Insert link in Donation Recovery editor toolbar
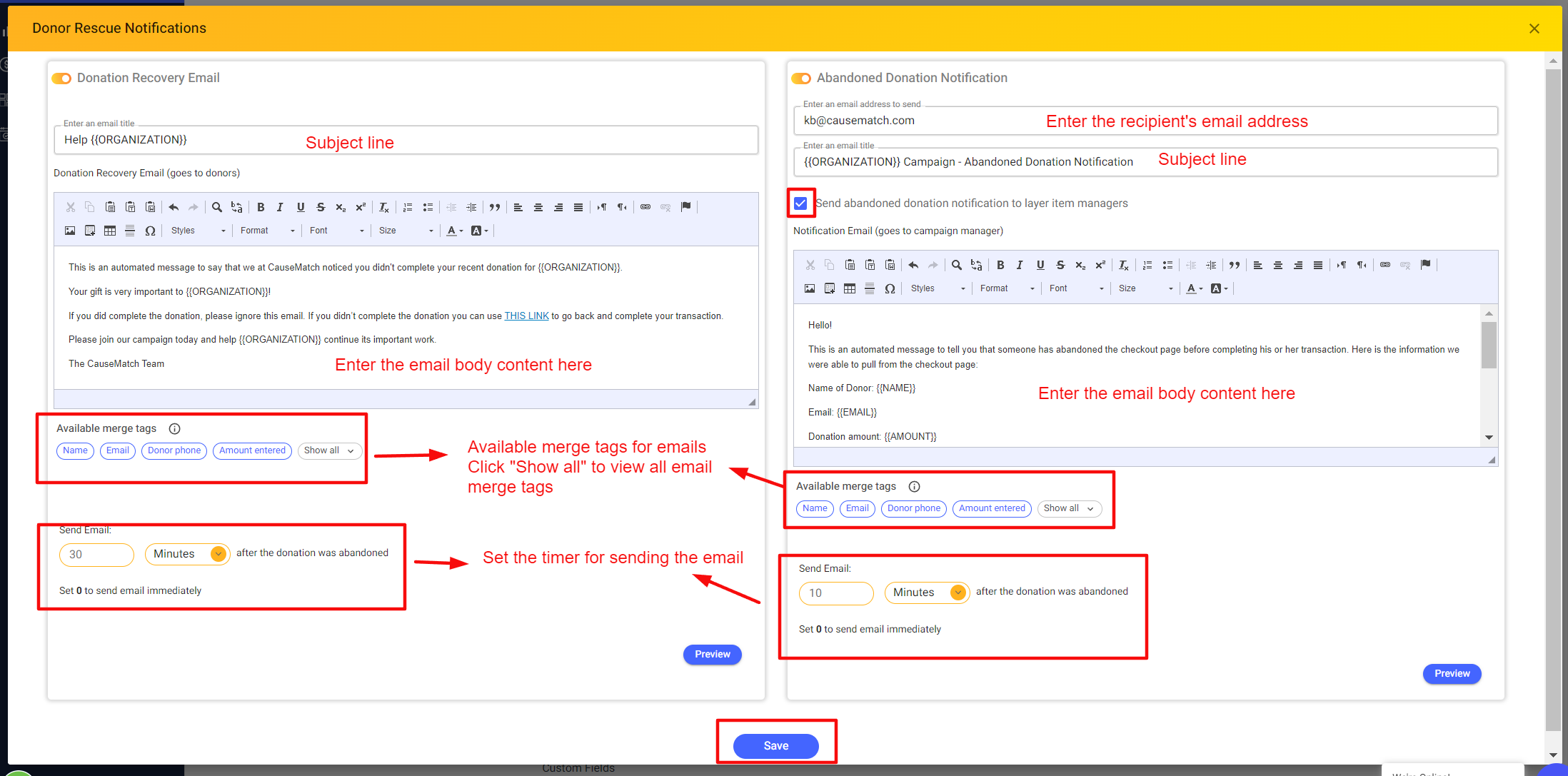 [x=645, y=207]
